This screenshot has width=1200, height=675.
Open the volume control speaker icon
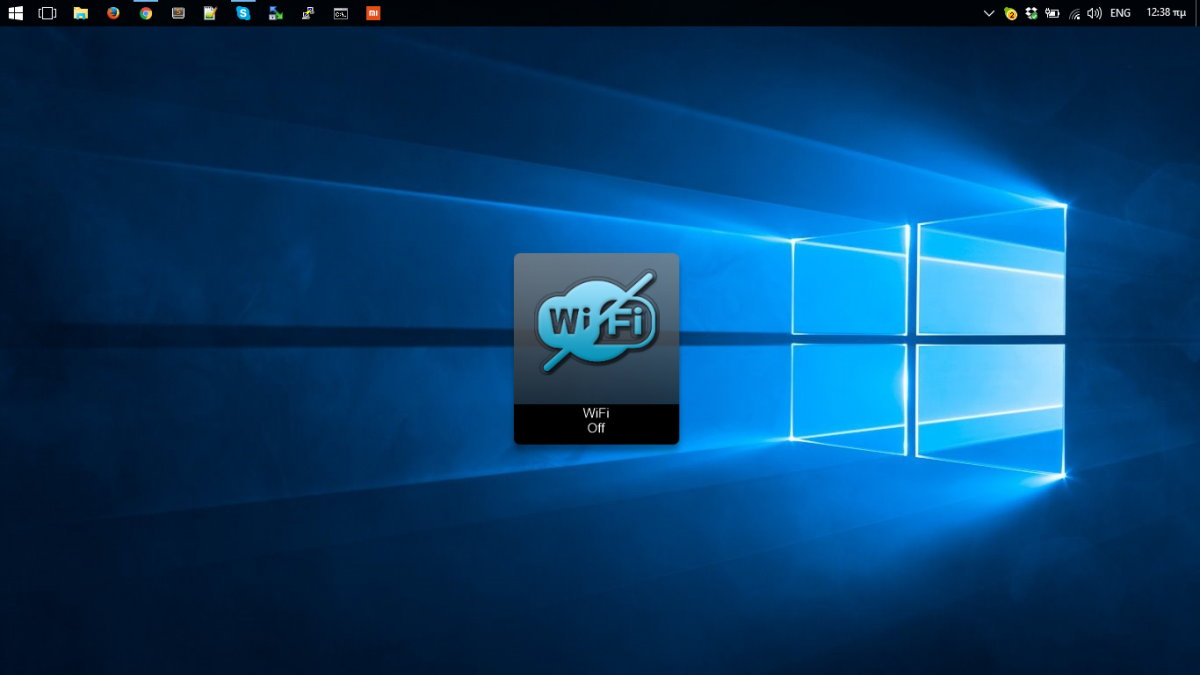pos(1094,13)
